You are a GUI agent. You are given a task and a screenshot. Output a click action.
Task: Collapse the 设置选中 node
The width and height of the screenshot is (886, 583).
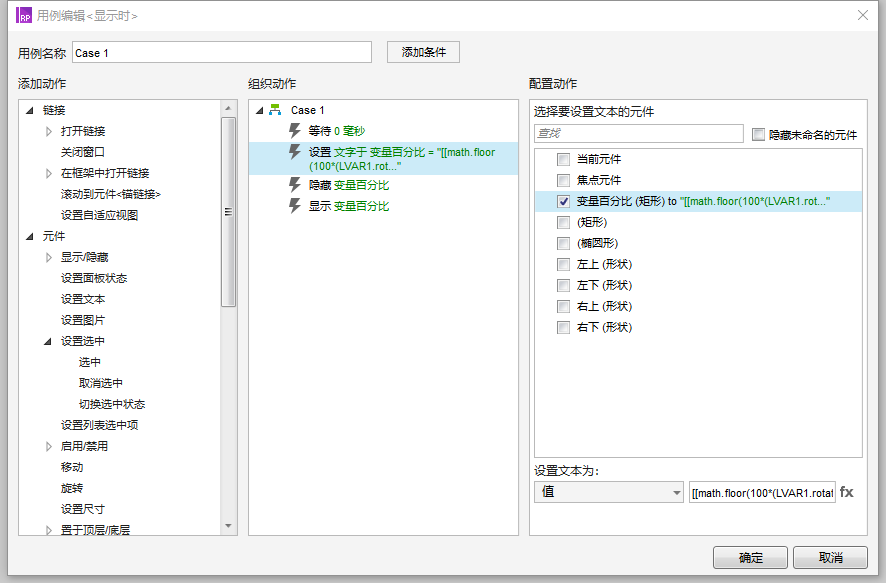pyautogui.click(x=48, y=341)
